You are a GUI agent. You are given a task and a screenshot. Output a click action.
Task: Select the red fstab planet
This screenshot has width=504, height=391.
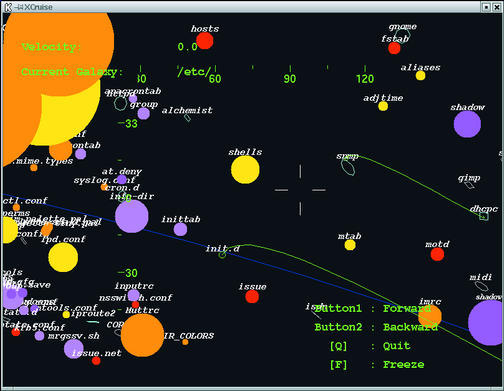pos(394,48)
